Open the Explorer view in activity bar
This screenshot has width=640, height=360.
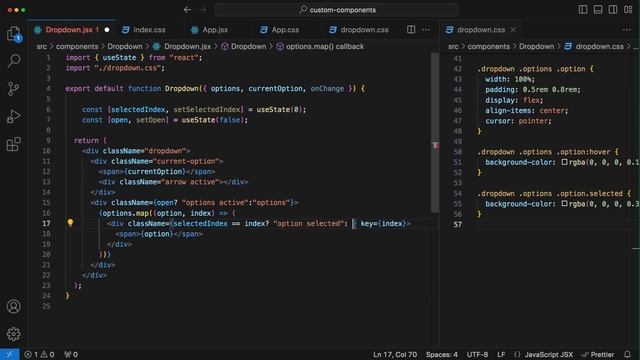point(13,33)
